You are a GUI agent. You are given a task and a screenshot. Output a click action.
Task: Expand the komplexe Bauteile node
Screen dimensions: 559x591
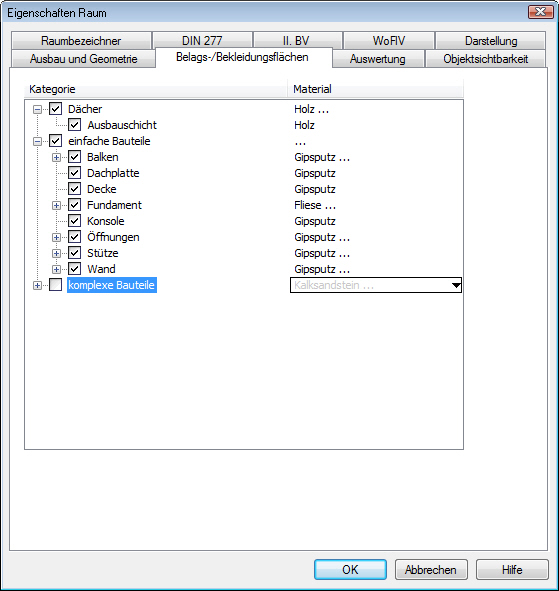pos(37,285)
